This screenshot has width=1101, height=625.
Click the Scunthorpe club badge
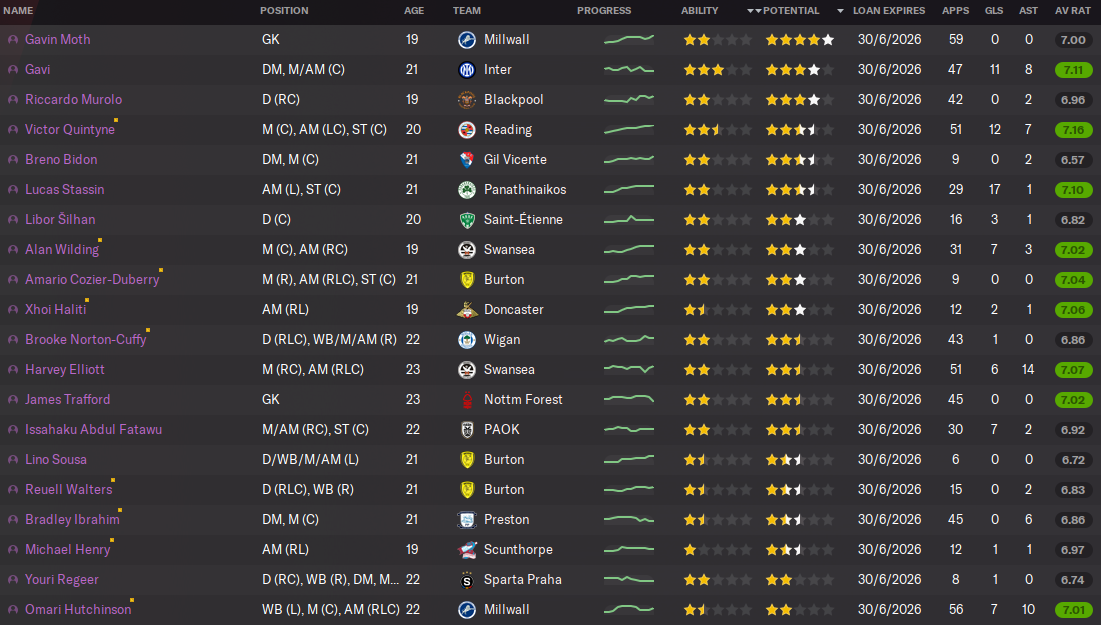[x=466, y=550]
